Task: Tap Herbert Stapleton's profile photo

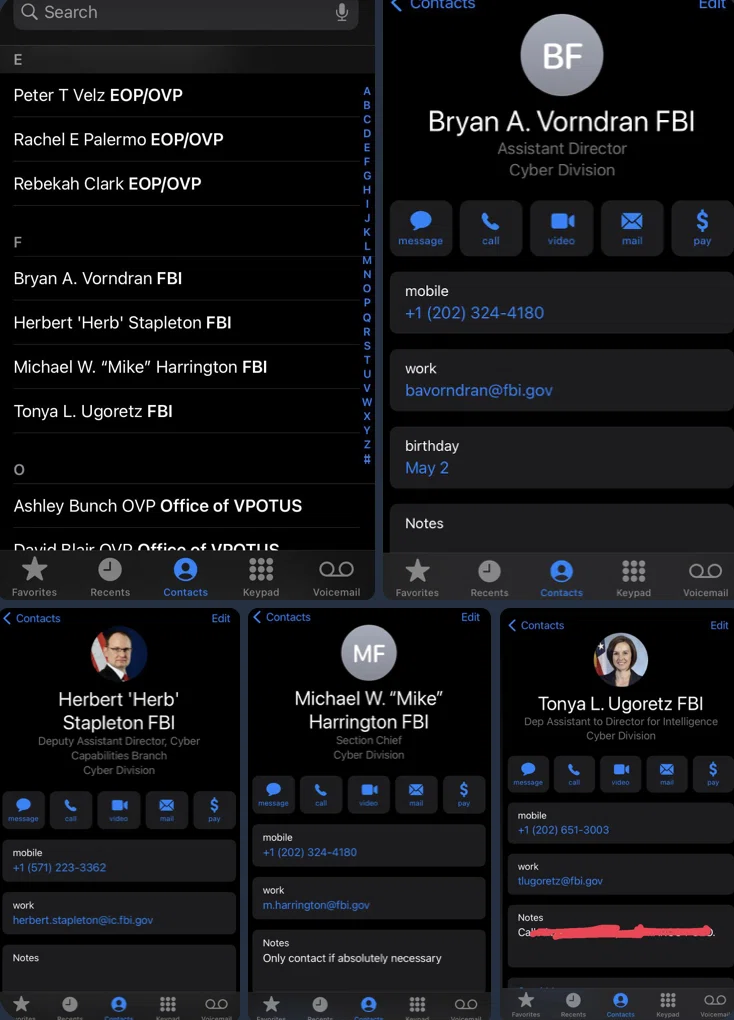Action: (118, 654)
